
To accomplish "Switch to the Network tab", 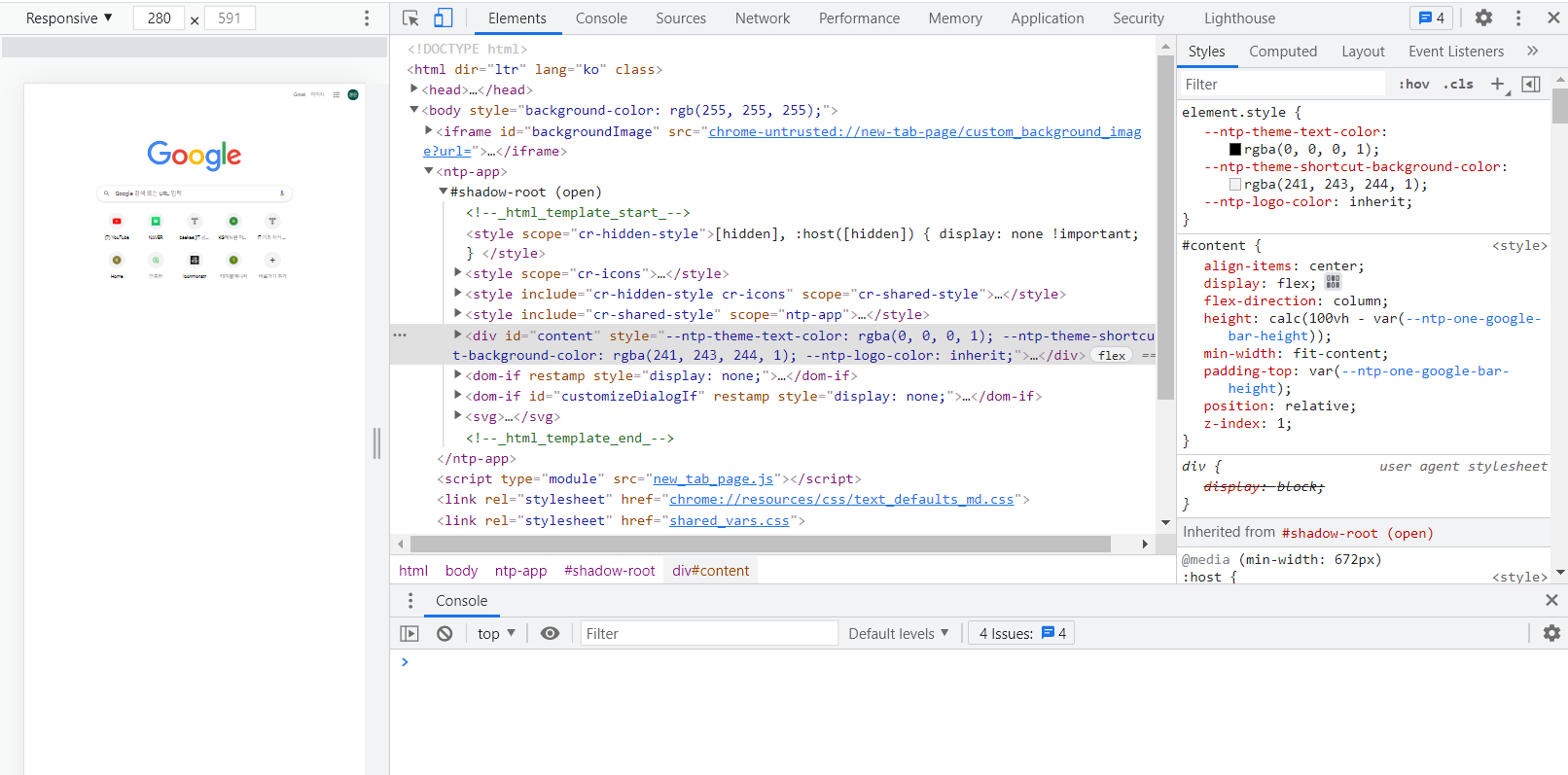I will 763,18.
